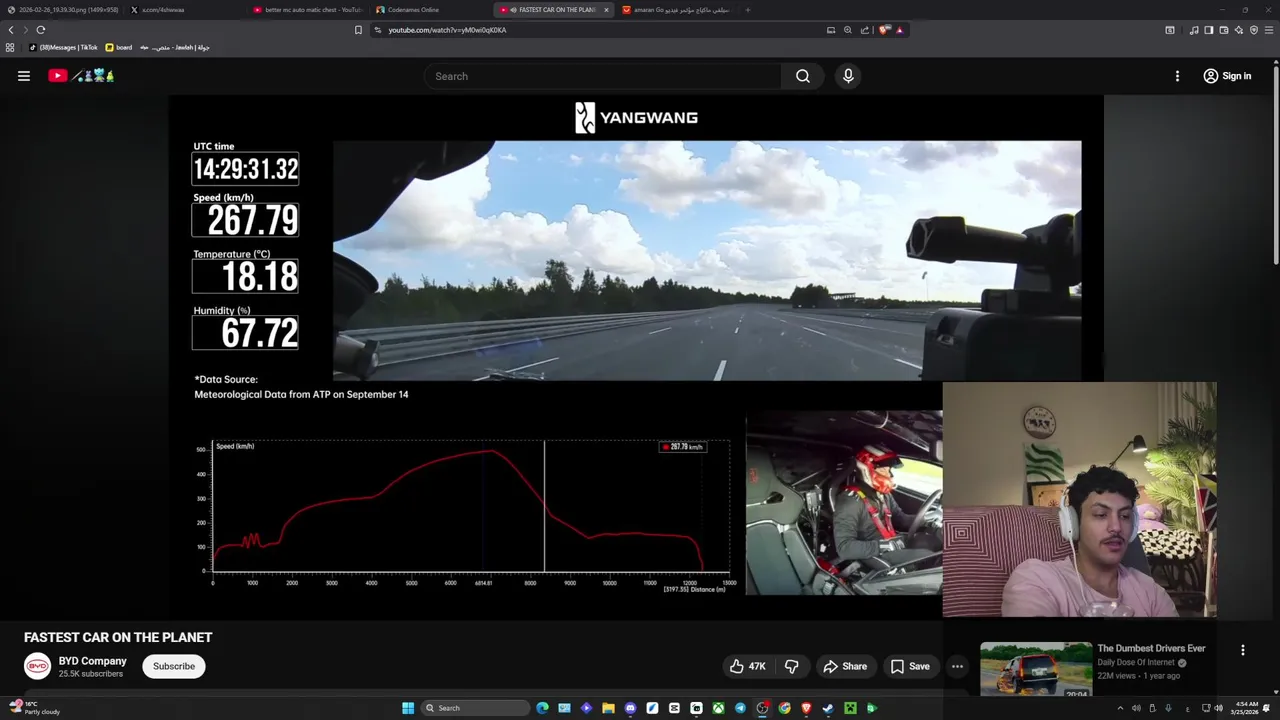
Task: Open File Explorer from the taskbar
Action: point(608,708)
